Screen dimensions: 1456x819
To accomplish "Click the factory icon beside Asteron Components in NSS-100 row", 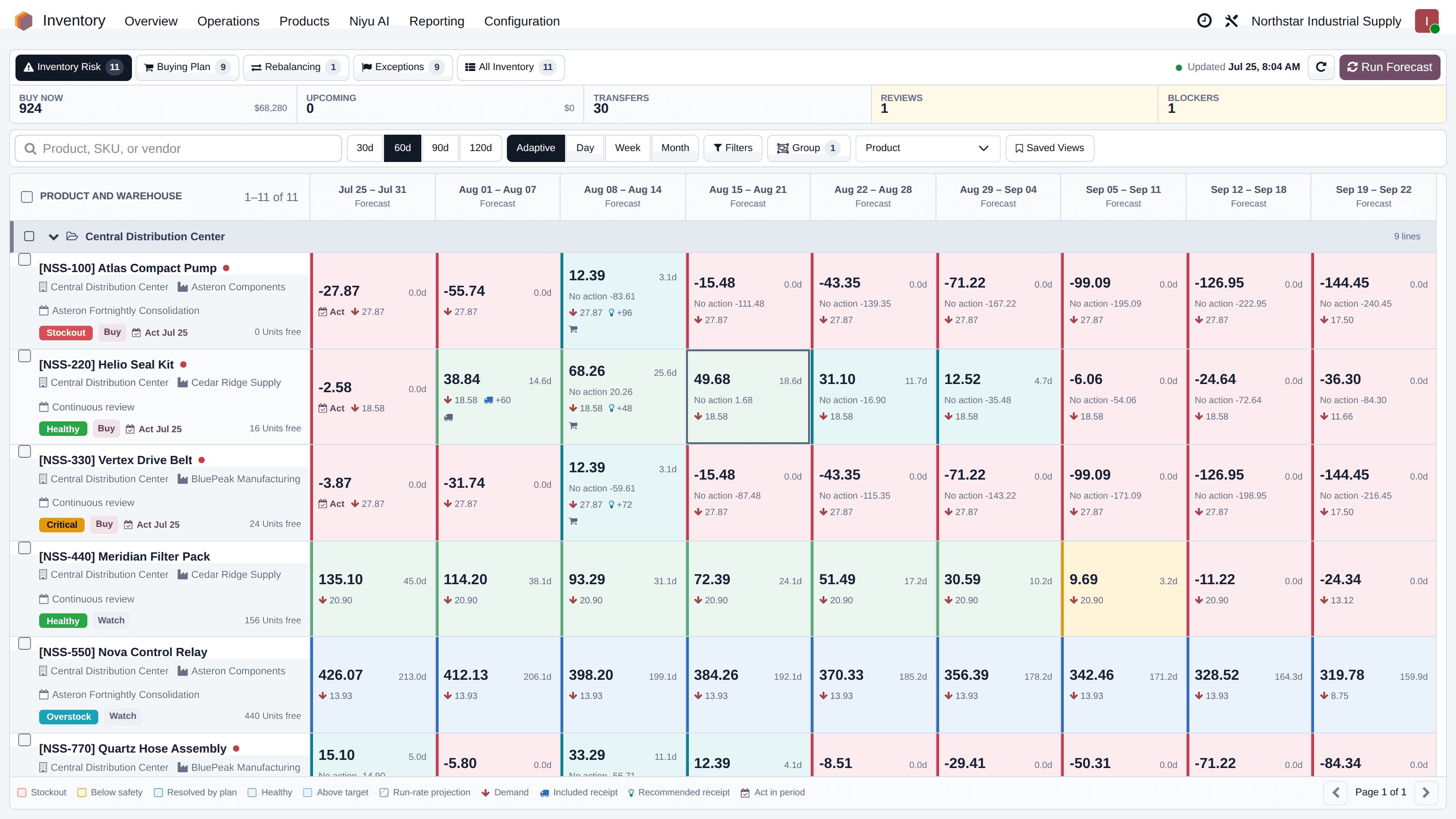I will coord(182,287).
